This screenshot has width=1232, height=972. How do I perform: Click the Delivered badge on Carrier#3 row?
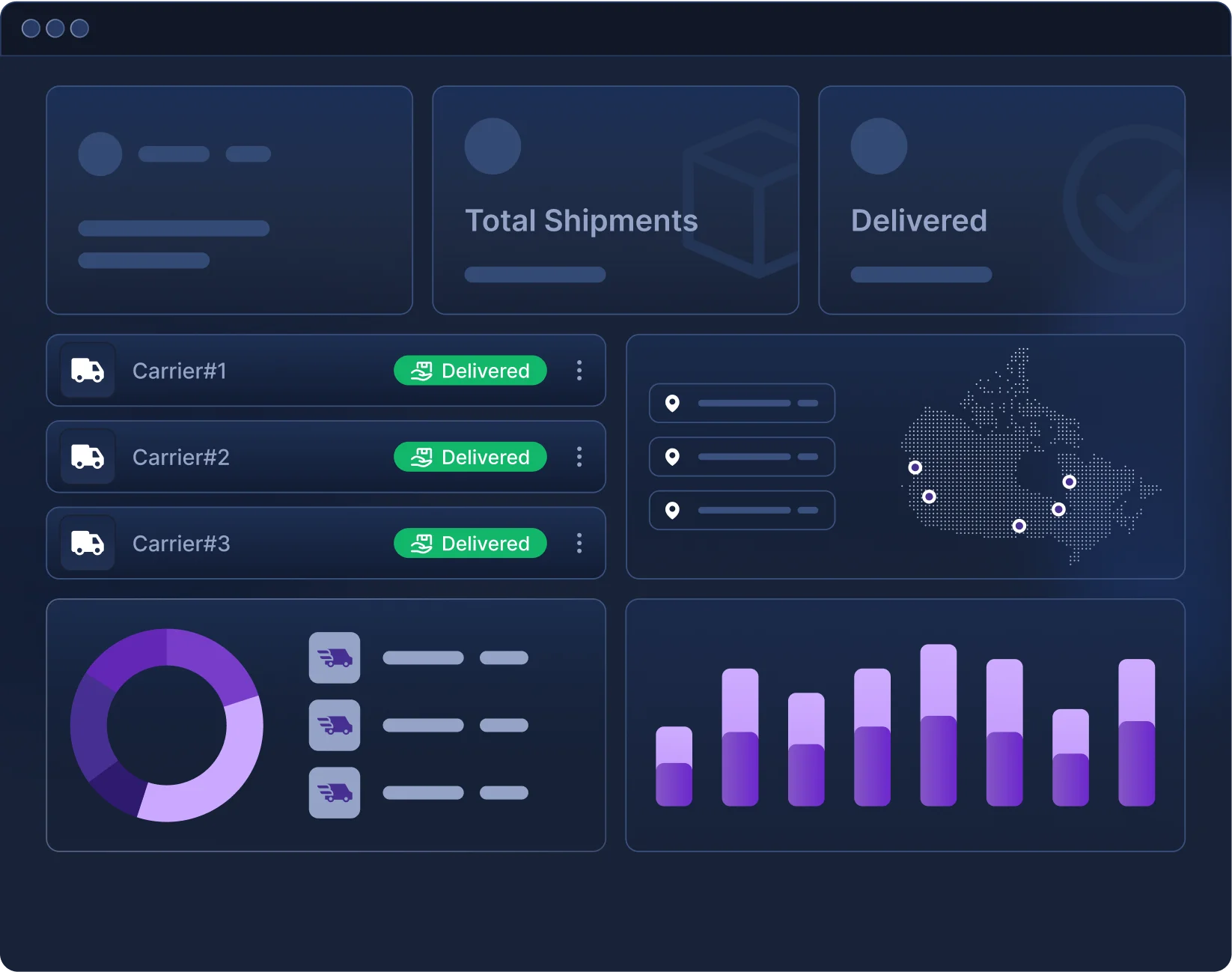pyautogui.click(x=470, y=543)
